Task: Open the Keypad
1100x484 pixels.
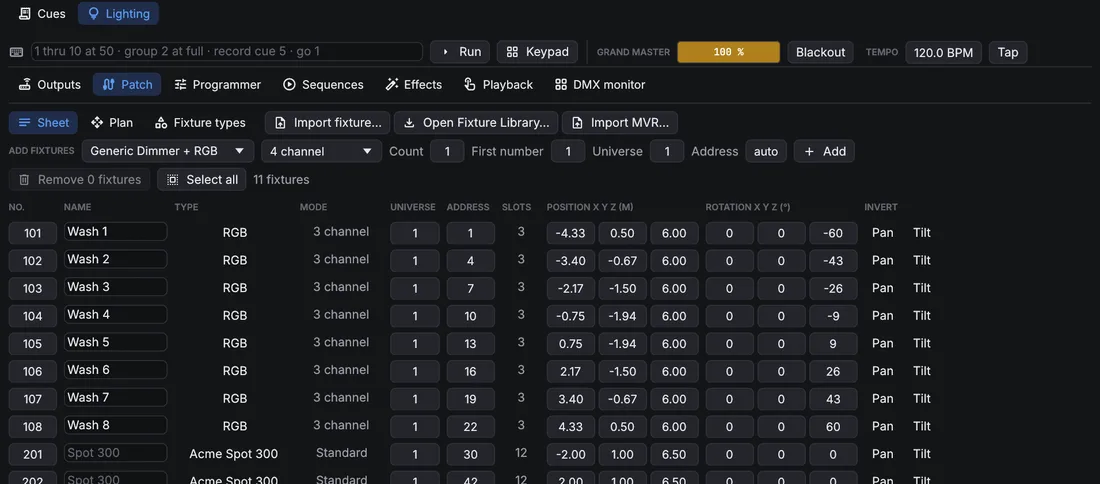Action: [x=537, y=52]
